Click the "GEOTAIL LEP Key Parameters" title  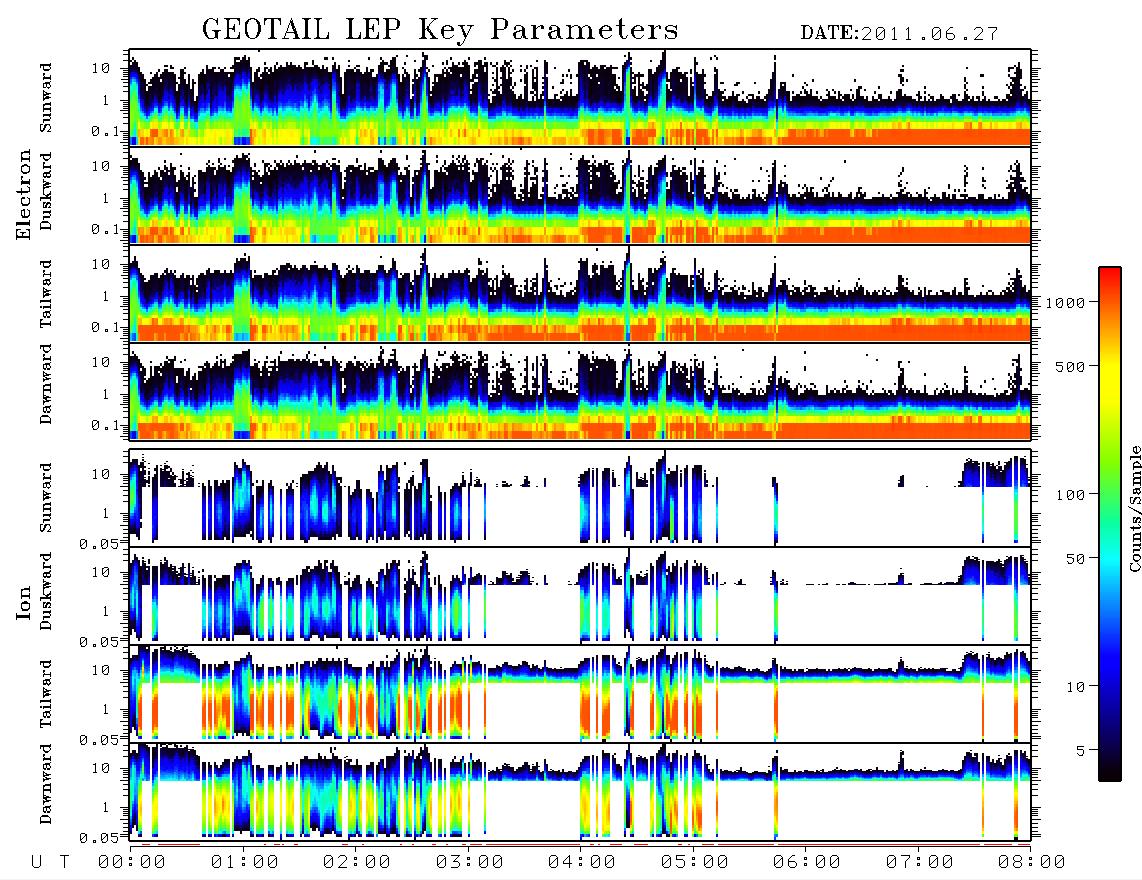pyautogui.click(x=440, y=30)
